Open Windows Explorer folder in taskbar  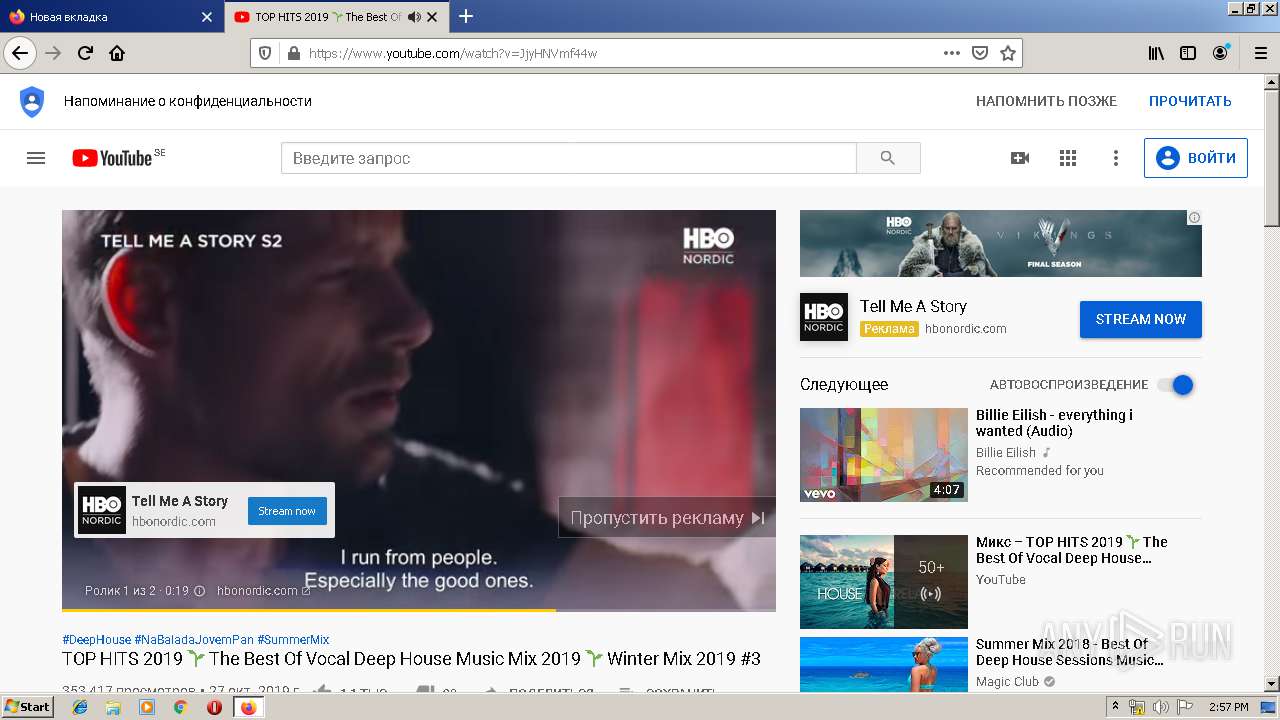[113, 707]
